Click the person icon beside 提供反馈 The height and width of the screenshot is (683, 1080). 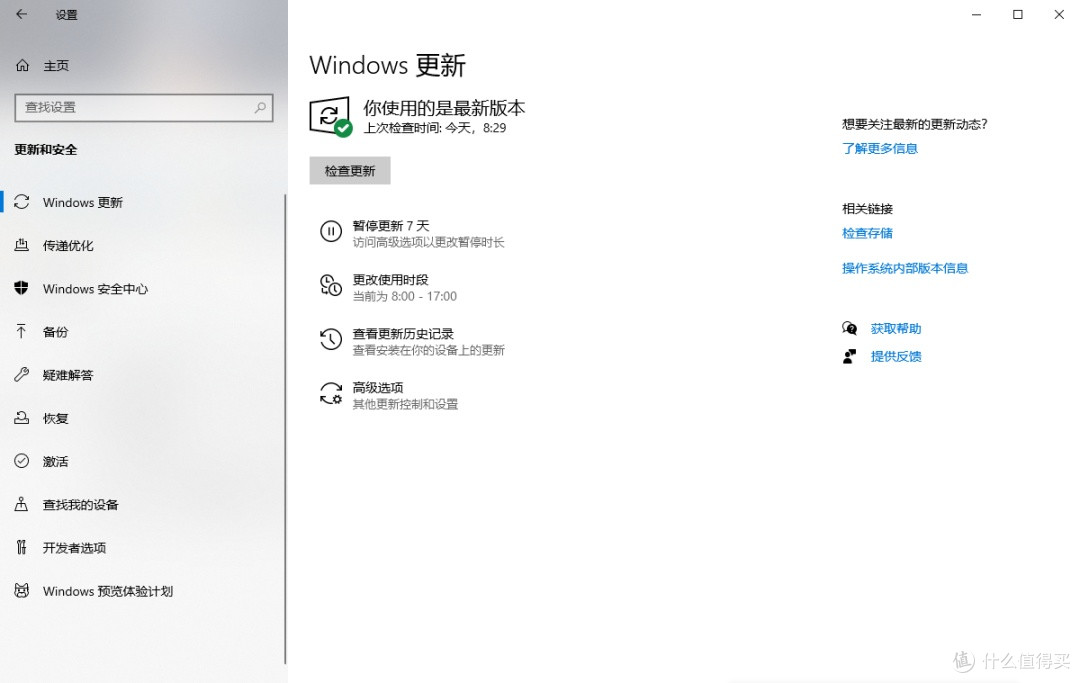coord(849,356)
